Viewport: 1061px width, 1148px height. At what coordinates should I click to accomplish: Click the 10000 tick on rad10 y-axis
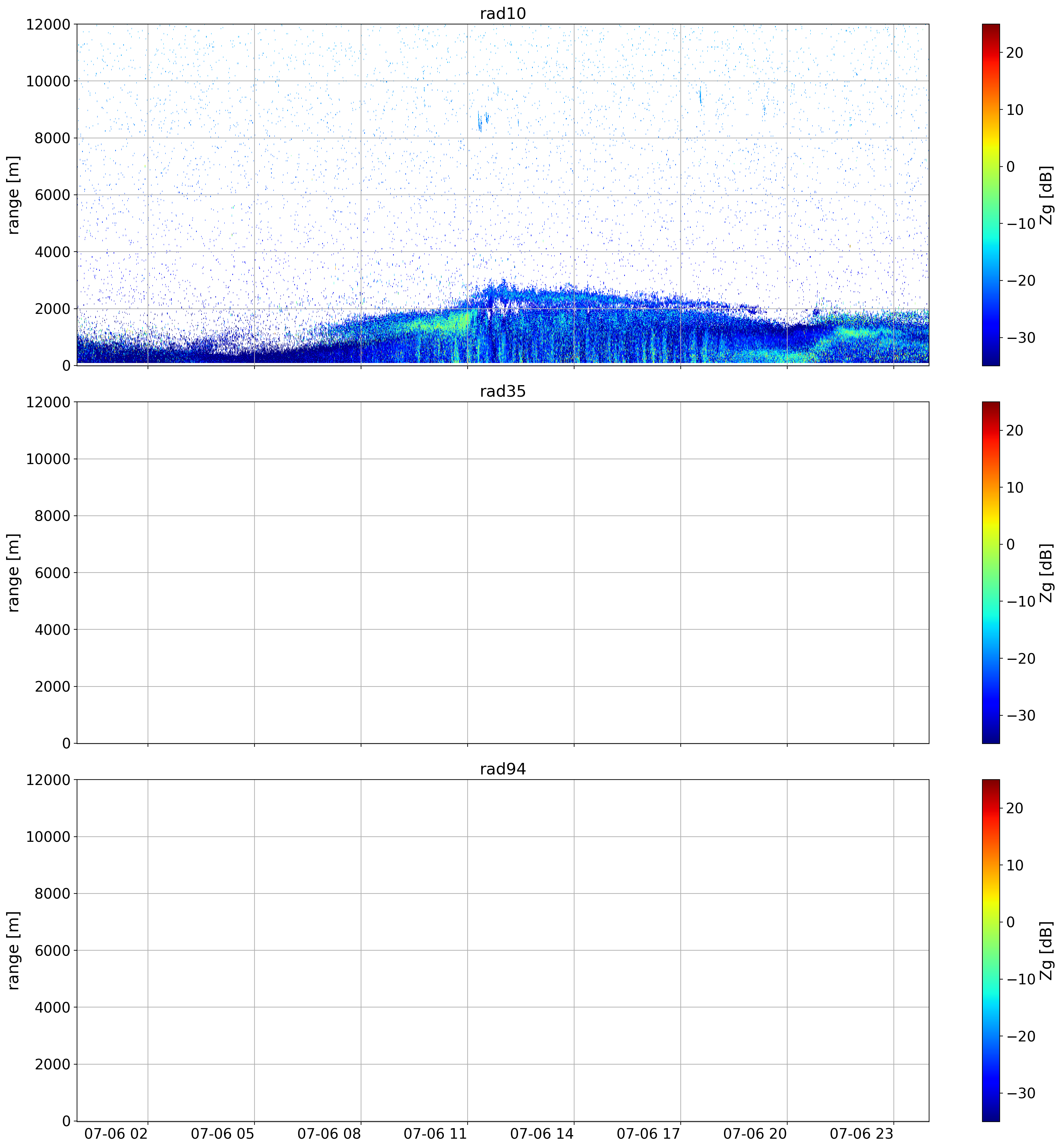[x=48, y=82]
